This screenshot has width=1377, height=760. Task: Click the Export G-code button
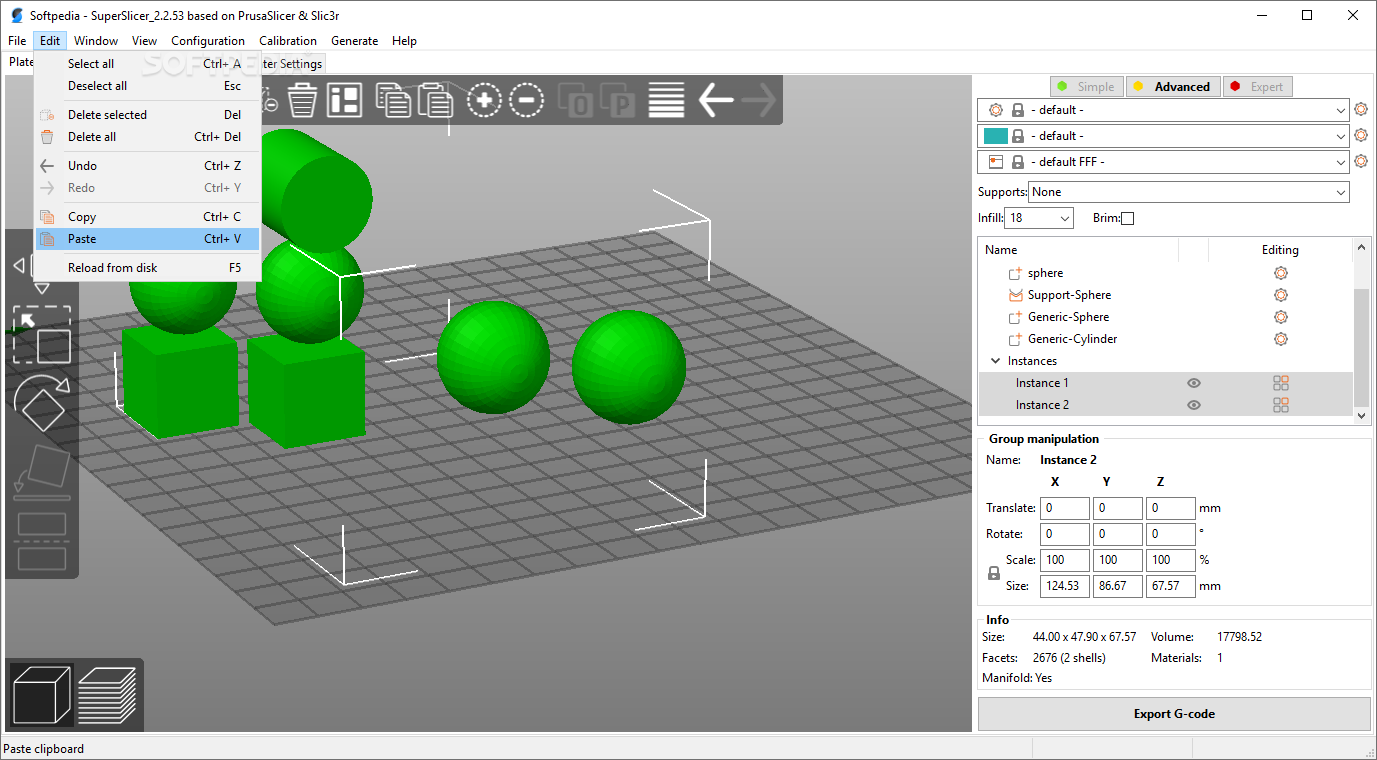click(1174, 714)
